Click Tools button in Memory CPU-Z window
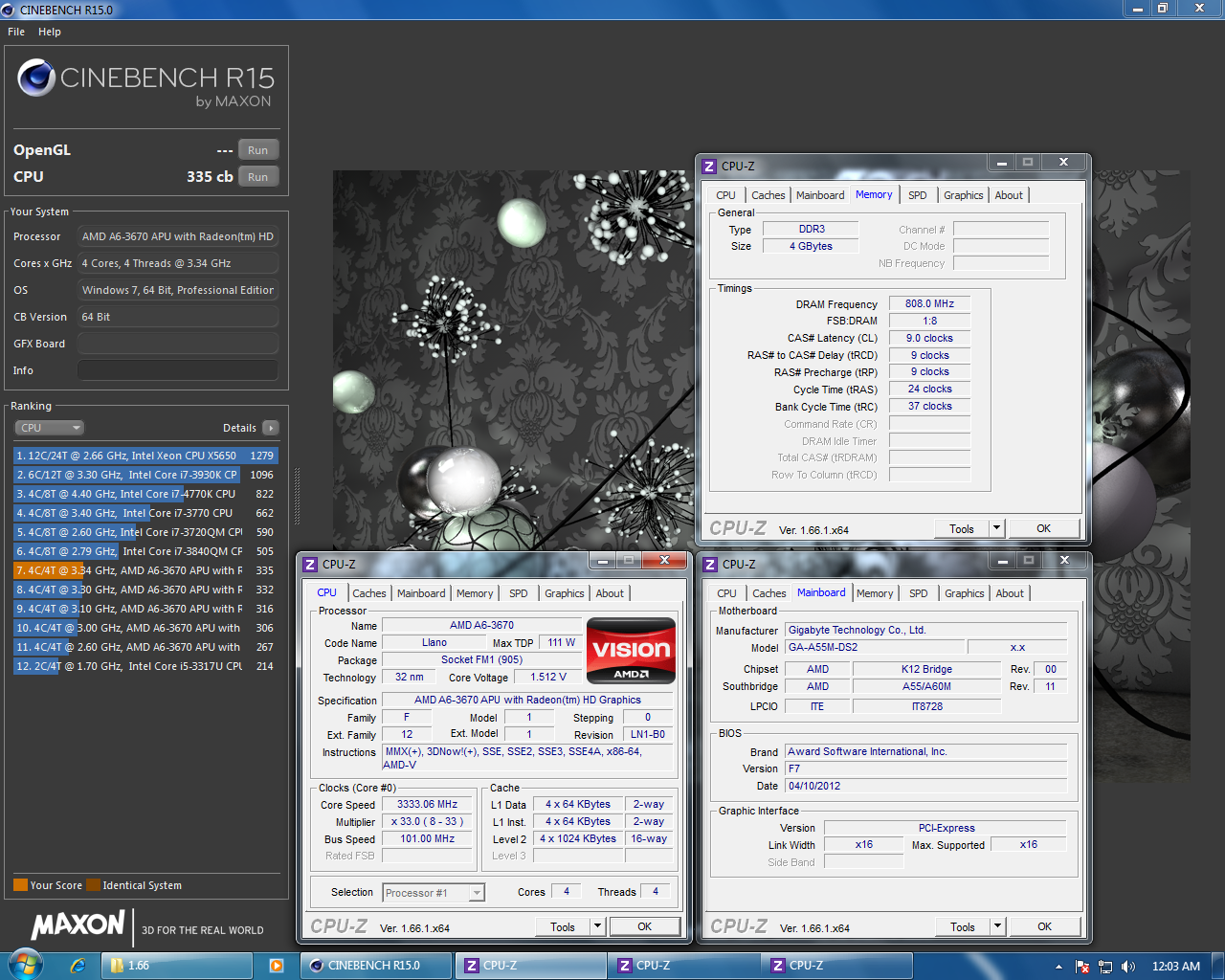Image resolution: width=1225 pixels, height=980 pixels. (962, 528)
